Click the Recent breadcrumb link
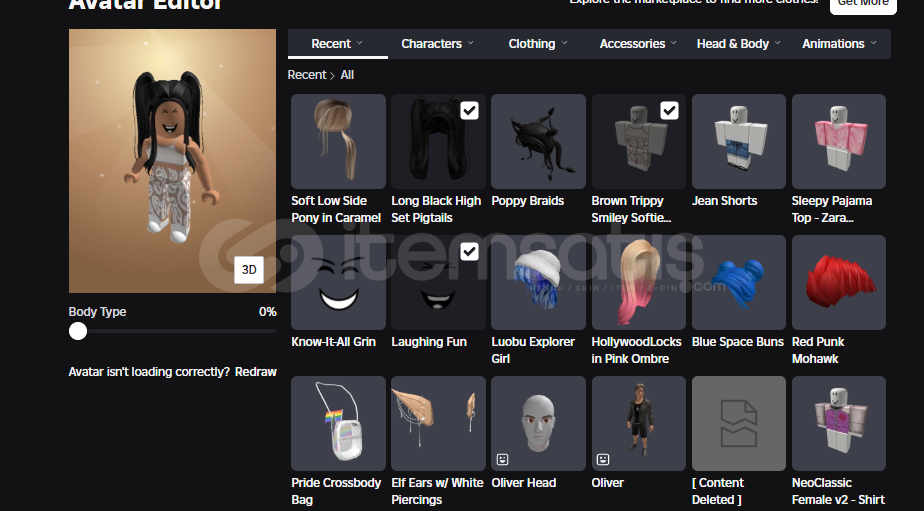924x511 pixels. 306,75
